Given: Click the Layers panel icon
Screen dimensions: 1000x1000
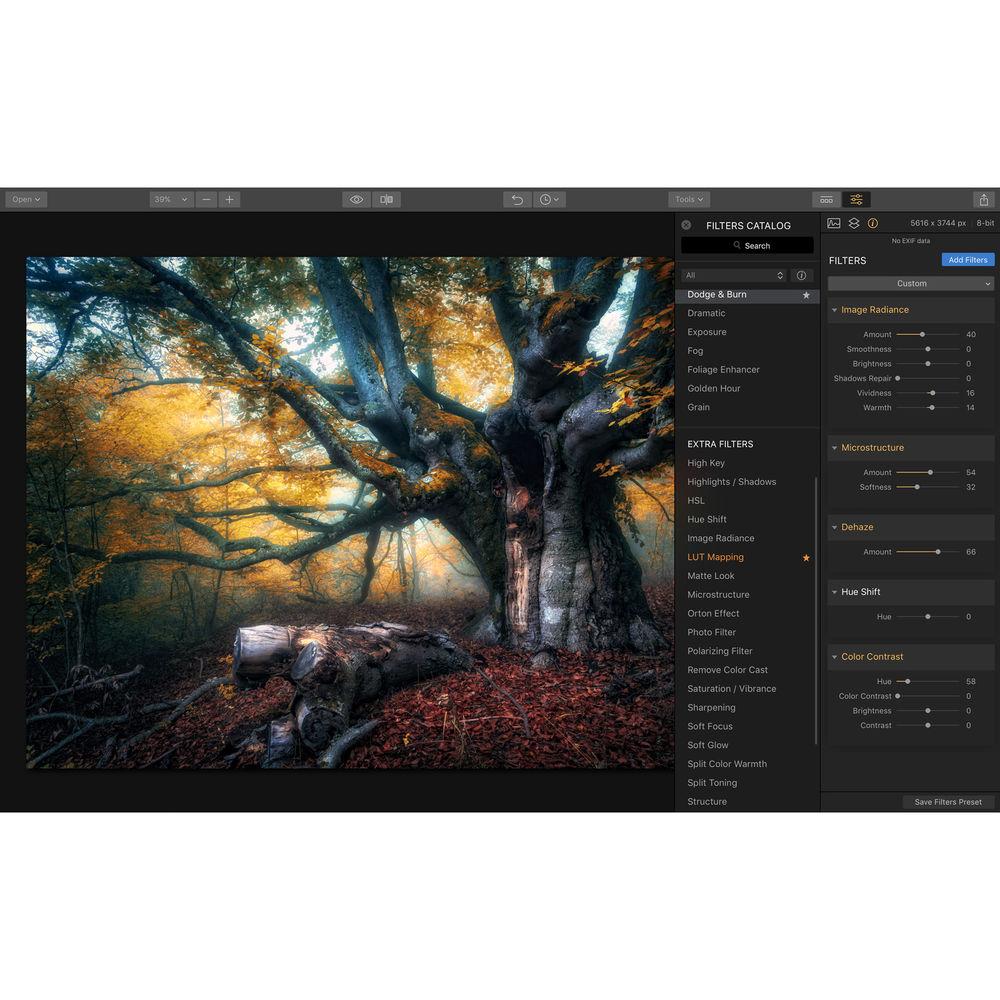Looking at the screenshot, I should tap(855, 222).
